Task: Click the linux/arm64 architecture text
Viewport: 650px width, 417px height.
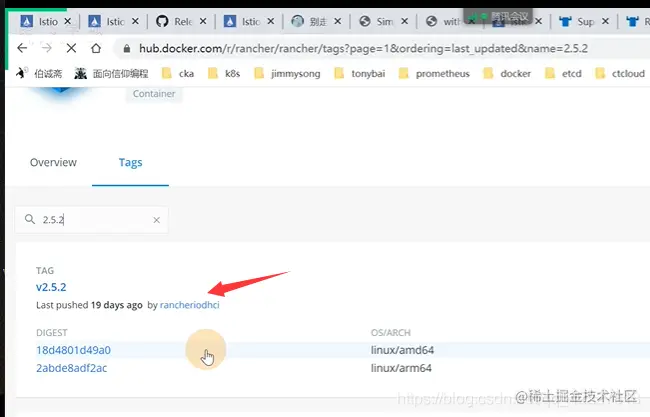Action: [401, 368]
